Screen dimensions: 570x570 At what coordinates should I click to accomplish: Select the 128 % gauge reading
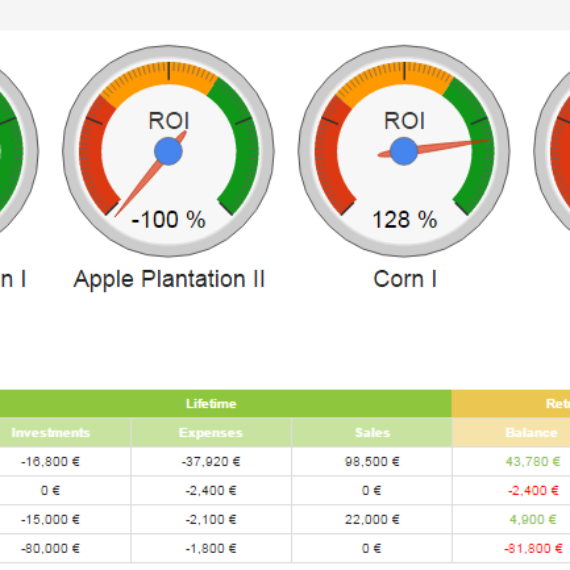tap(405, 220)
